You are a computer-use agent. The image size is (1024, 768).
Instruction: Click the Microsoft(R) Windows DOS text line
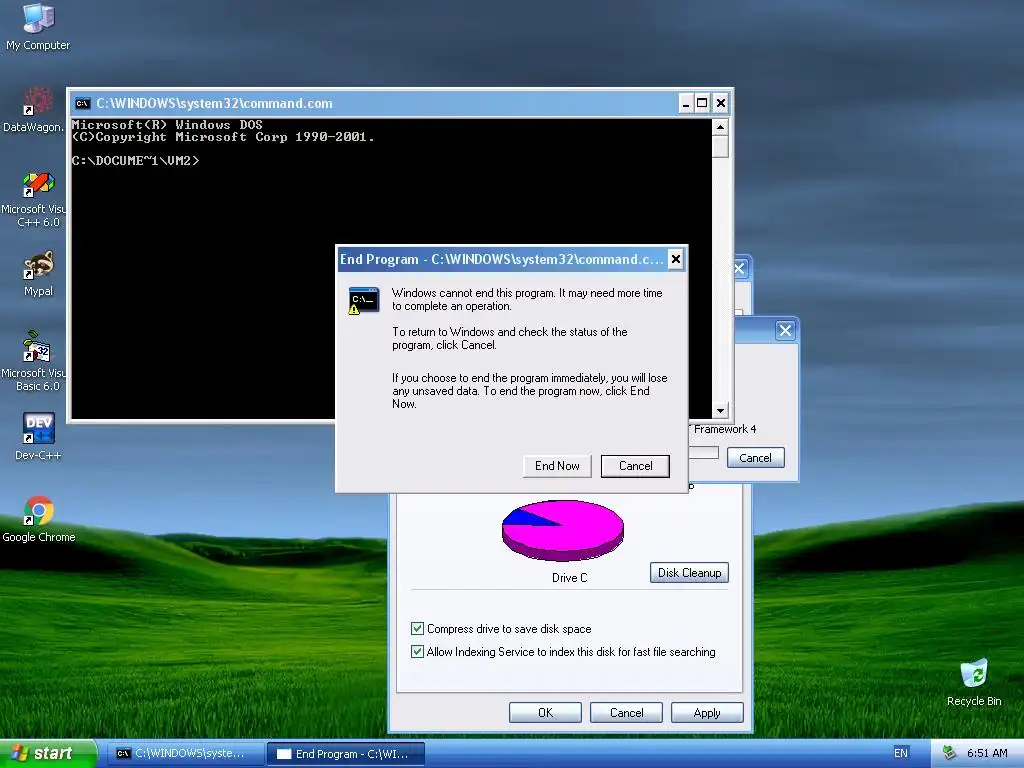167,125
